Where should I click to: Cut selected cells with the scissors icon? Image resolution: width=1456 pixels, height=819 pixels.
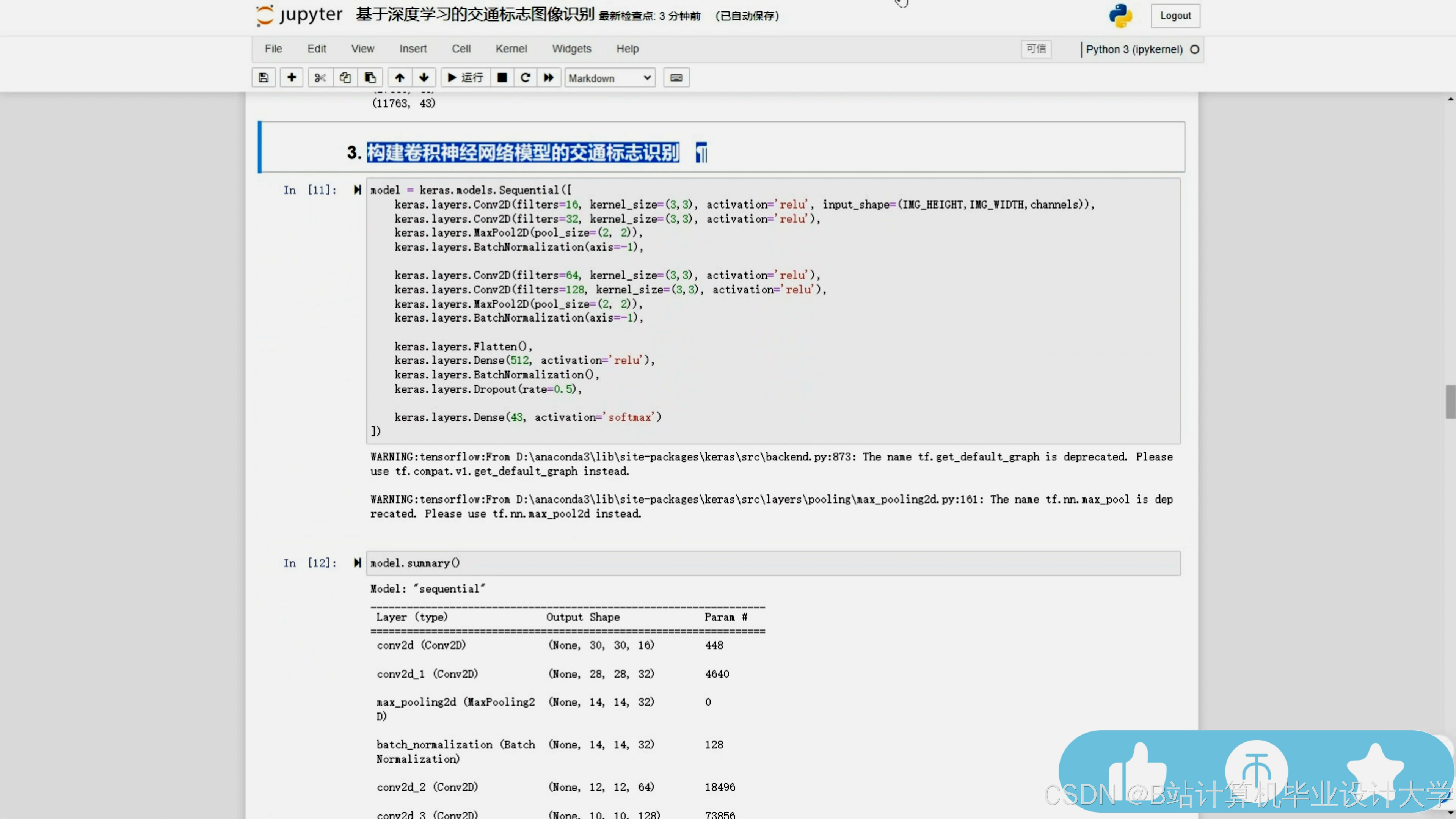pyautogui.click(x=320, y=78)
